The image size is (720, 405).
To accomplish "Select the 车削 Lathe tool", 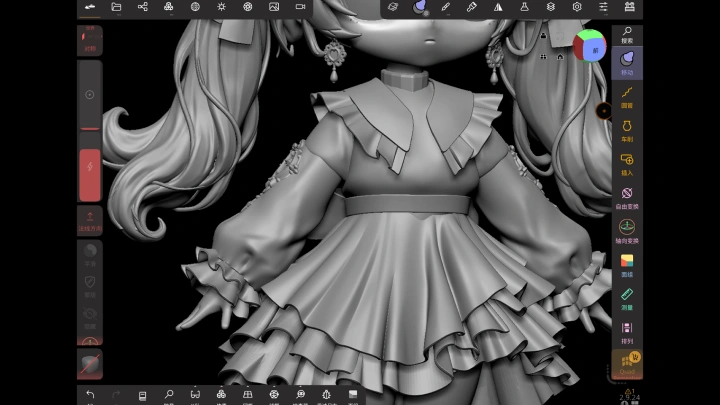I will pos(627,131).
